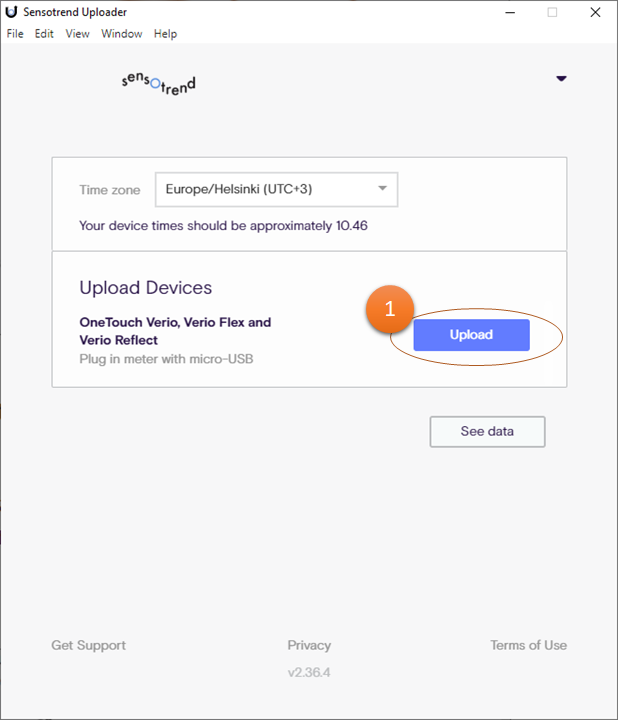Click the Time zone dropdown arrow
This screenshot has width=618, height=720.
coord(382,189)
